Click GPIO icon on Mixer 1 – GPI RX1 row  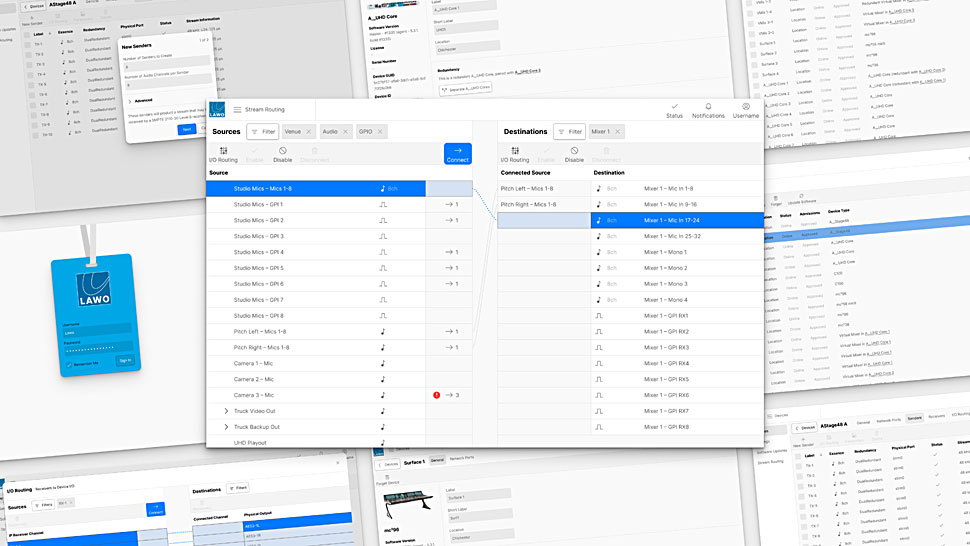[599, 316]
